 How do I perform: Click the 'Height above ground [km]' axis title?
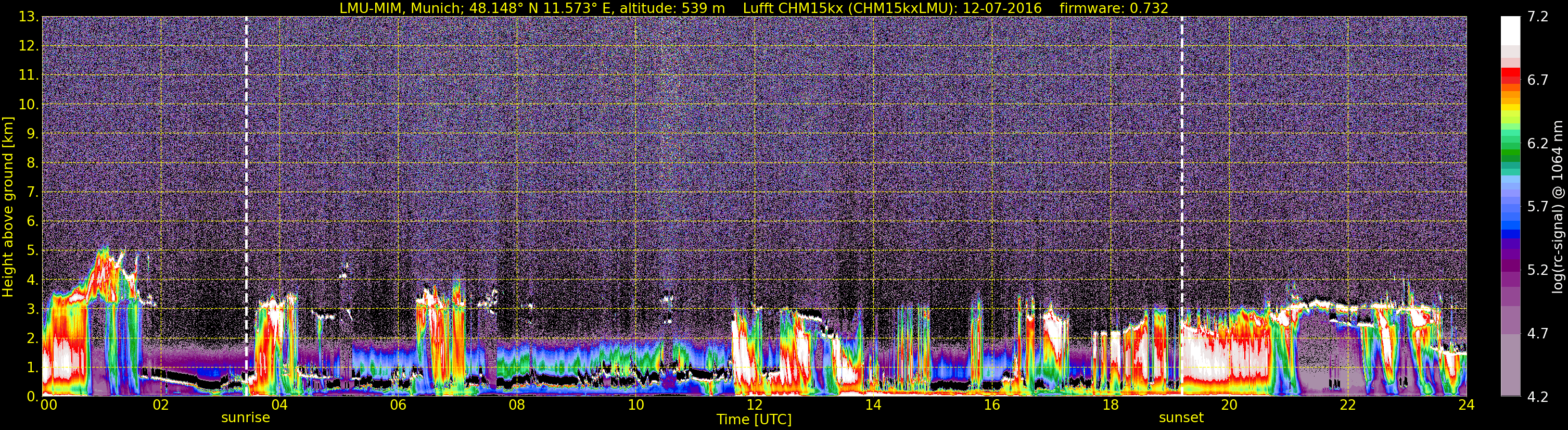[8, 207]
